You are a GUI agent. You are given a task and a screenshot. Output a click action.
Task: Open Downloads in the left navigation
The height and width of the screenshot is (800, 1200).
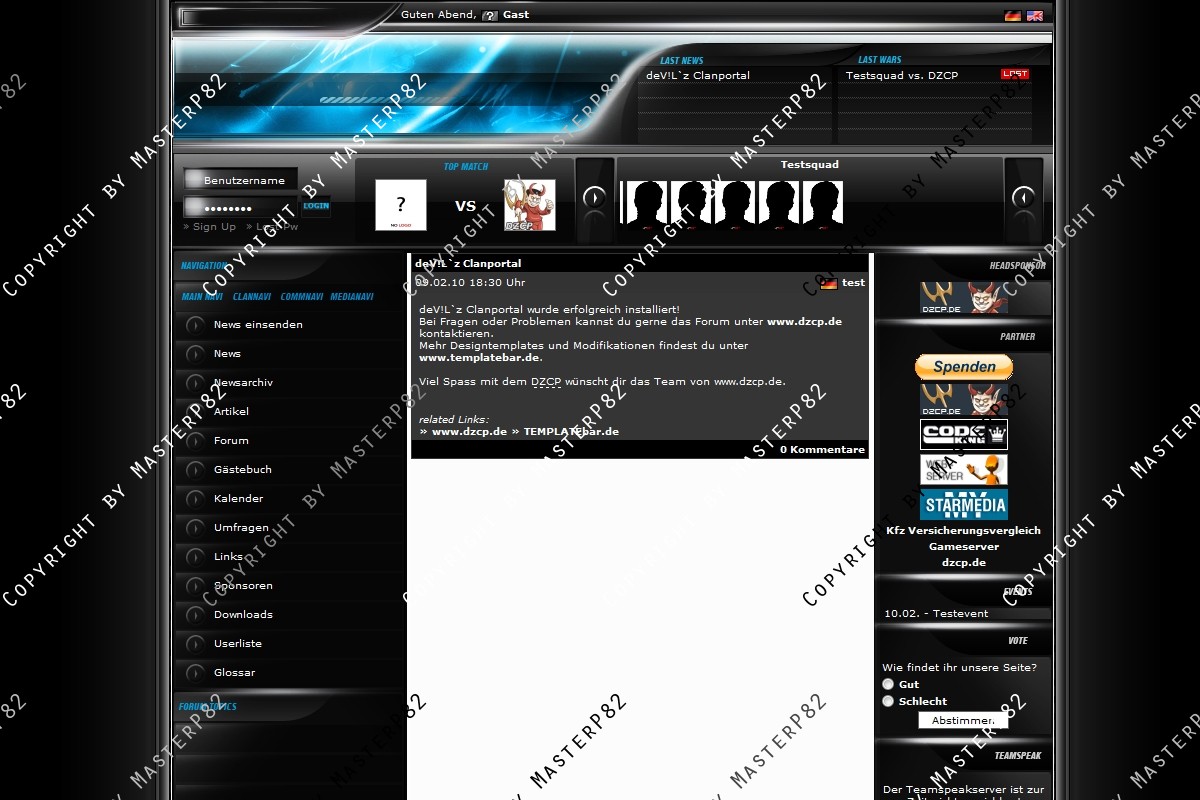coord(243,615)
